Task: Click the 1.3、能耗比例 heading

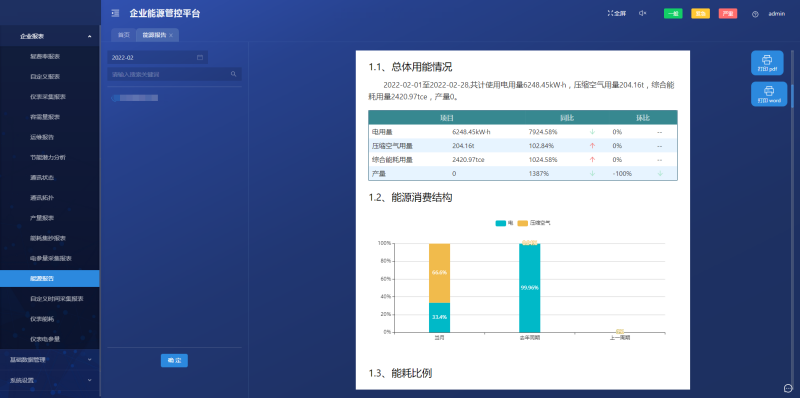Action: coord(400,373)
